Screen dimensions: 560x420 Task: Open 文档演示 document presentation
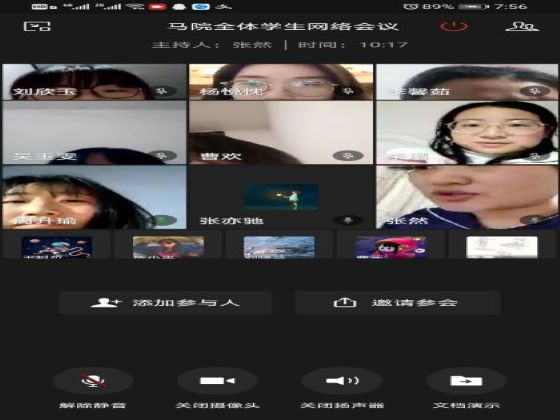(x=466, y=381)
